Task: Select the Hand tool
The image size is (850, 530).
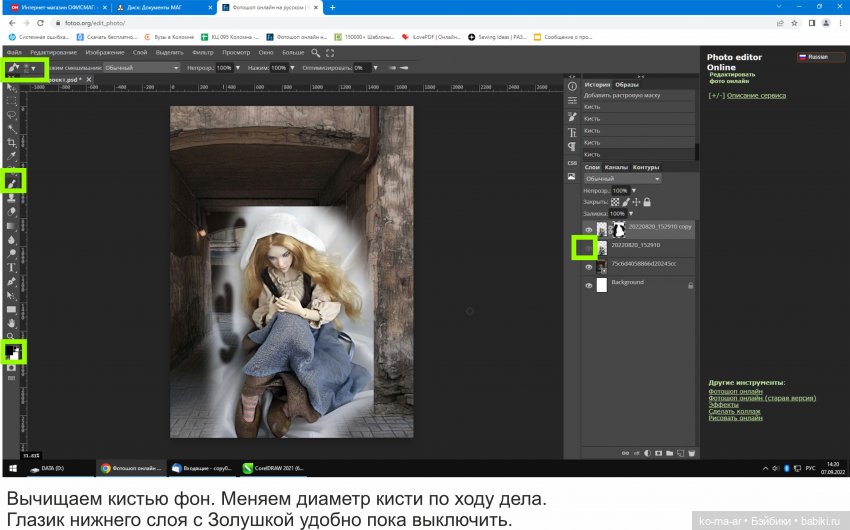Action: (x=11, y=323)
